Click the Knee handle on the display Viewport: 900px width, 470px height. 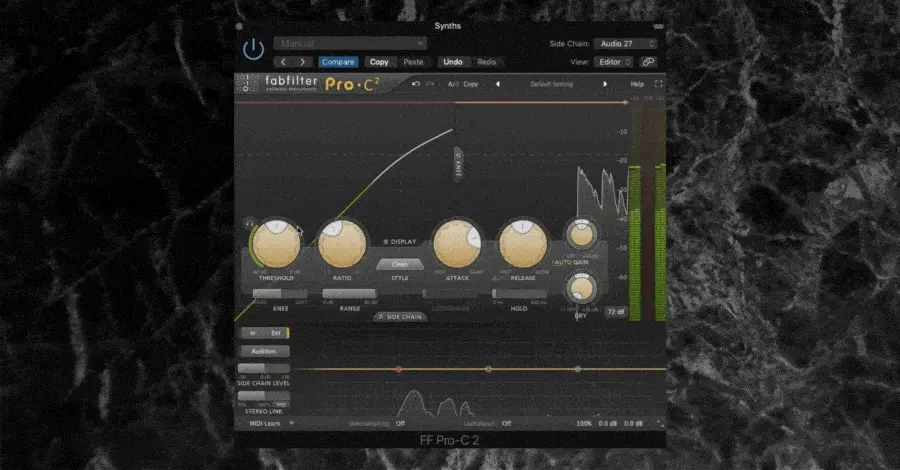(x=458, y=165)
